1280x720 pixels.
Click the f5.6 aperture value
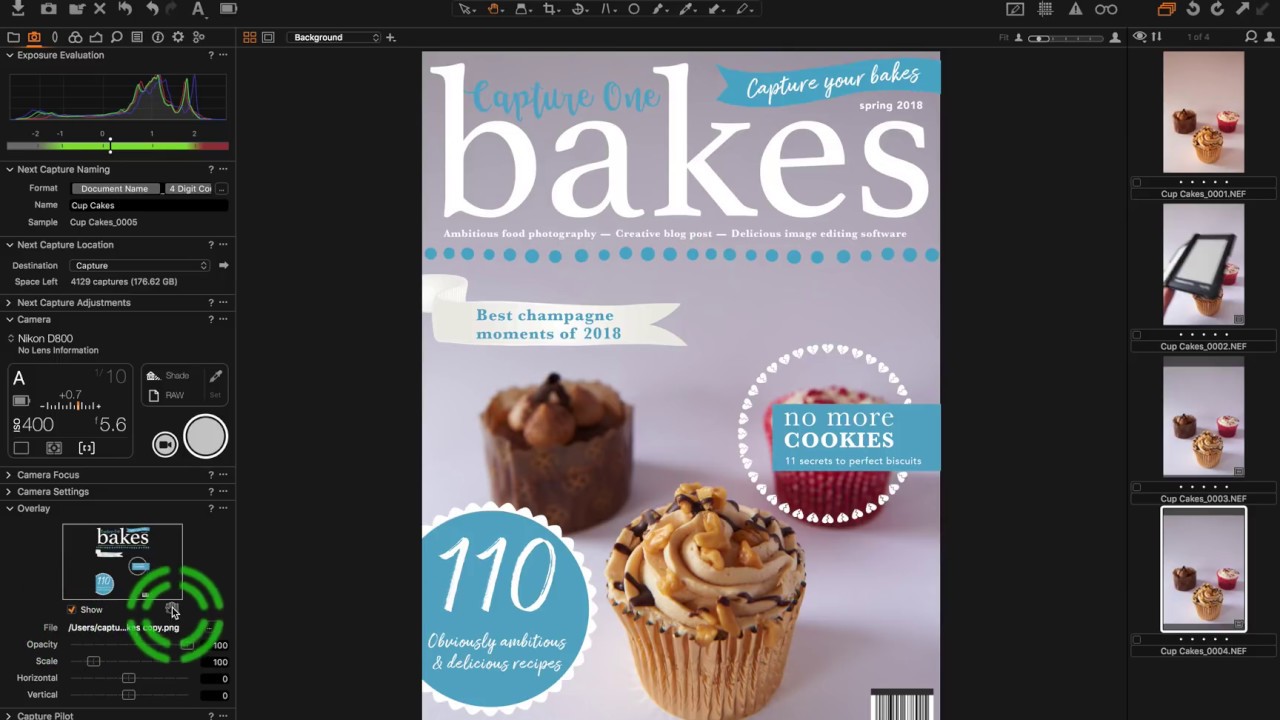coord(110,425)
